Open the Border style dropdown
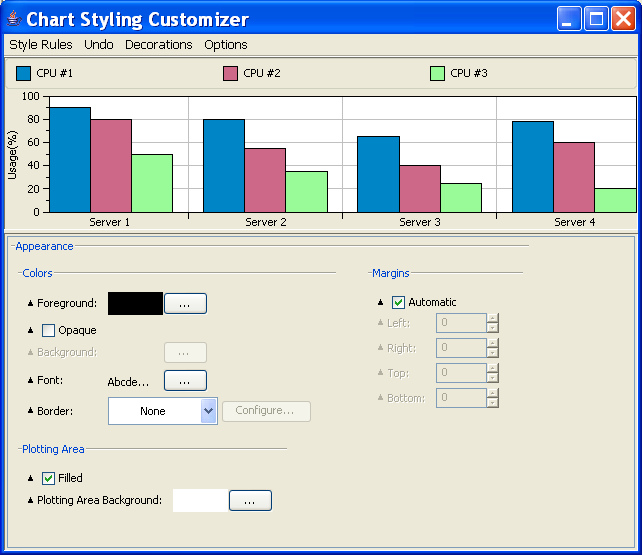642x555 pixels. 208,411
